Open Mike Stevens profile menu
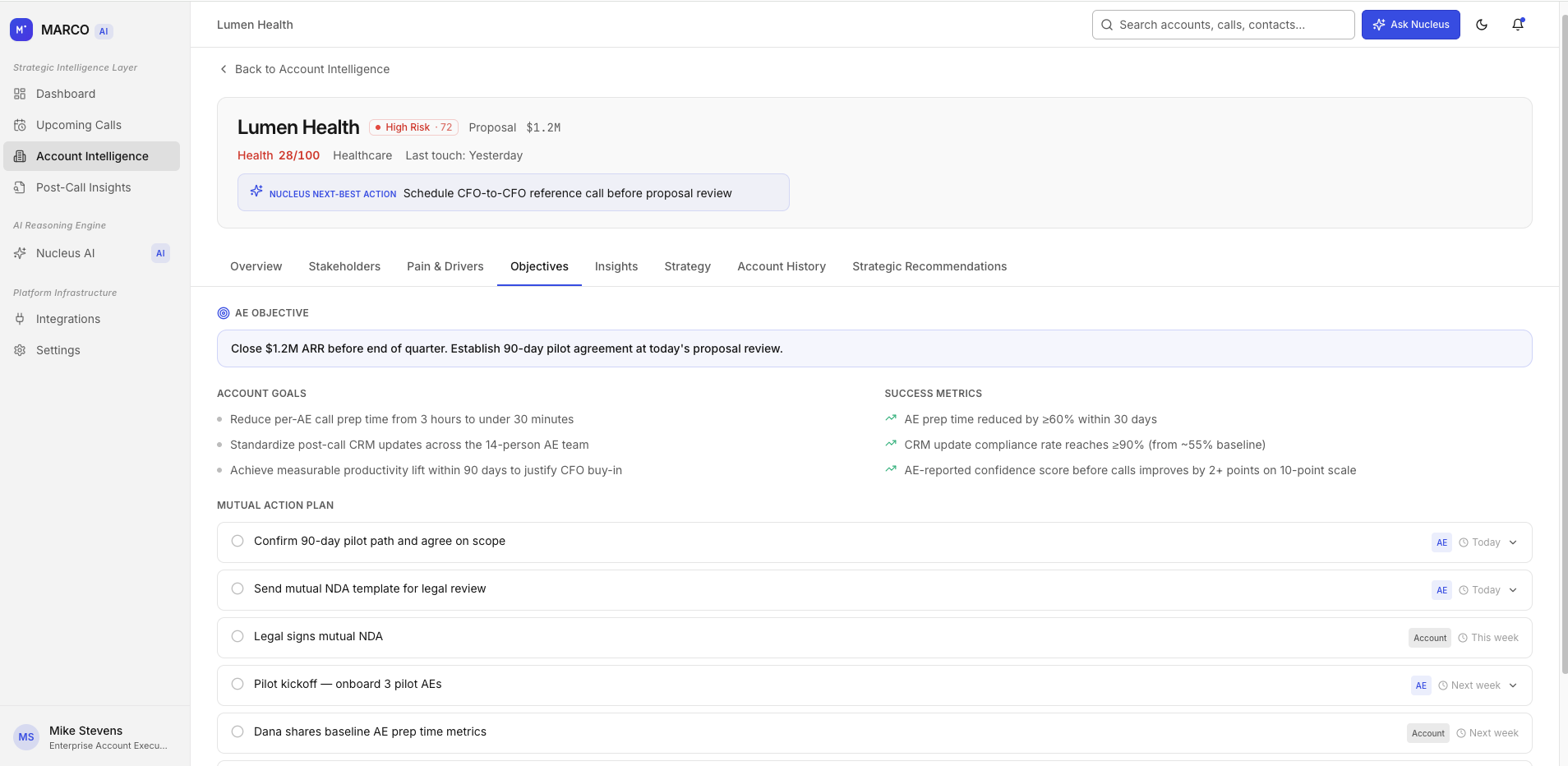1568x766 pixels. click(95, 737)
